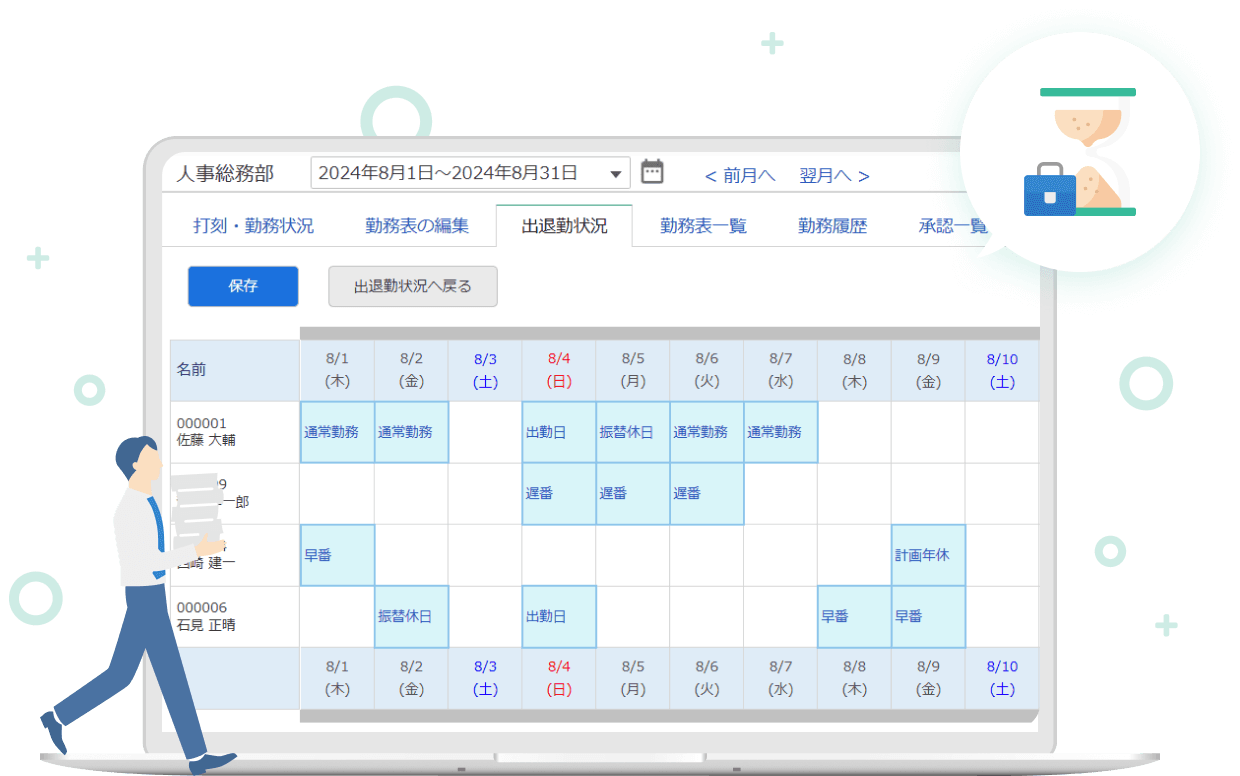
Task: Go to previous month via 前月へ
Action: click(740, 176)
